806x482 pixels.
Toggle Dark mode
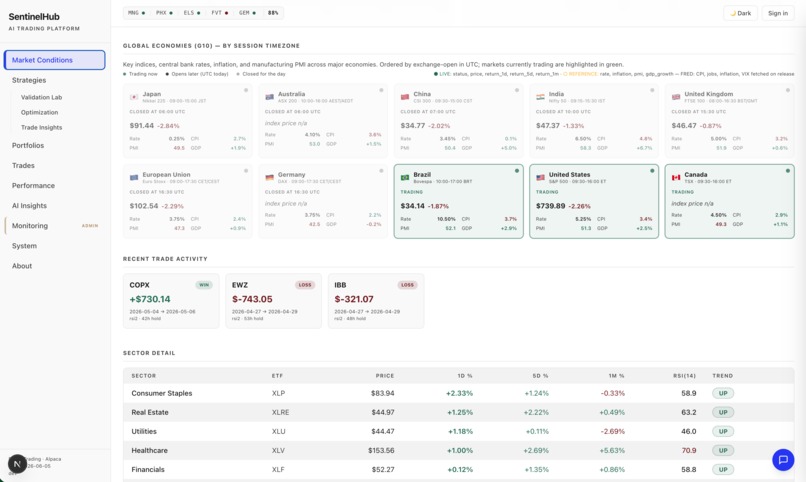[740, 13]
